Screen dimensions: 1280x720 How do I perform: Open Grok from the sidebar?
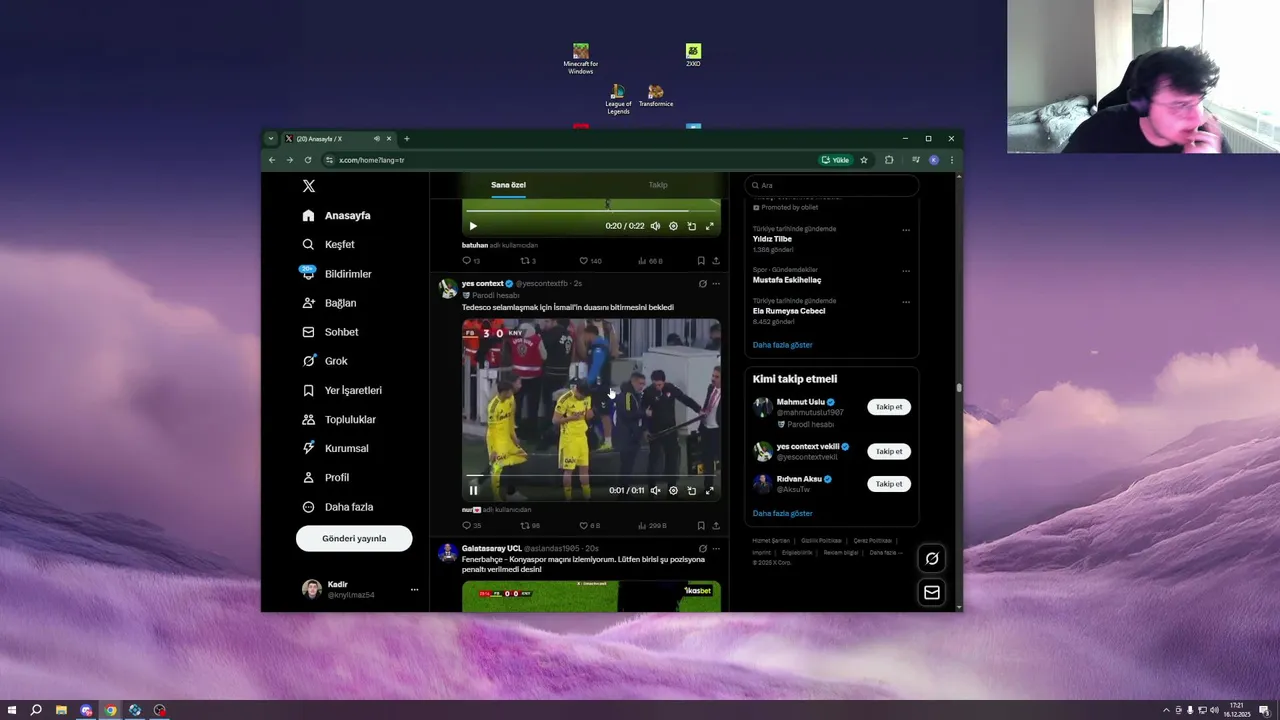click(x=325, y=361)
